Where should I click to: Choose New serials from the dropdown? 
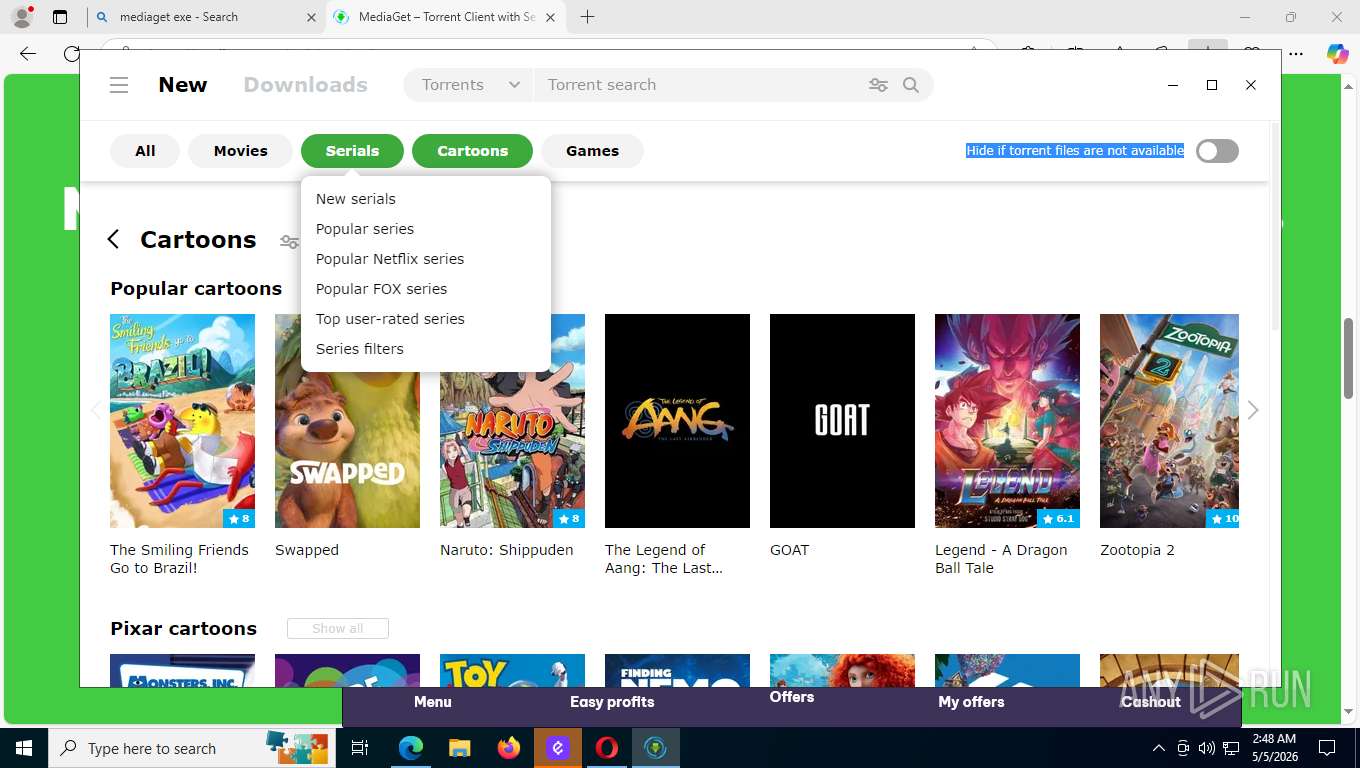tap(425, 199)
